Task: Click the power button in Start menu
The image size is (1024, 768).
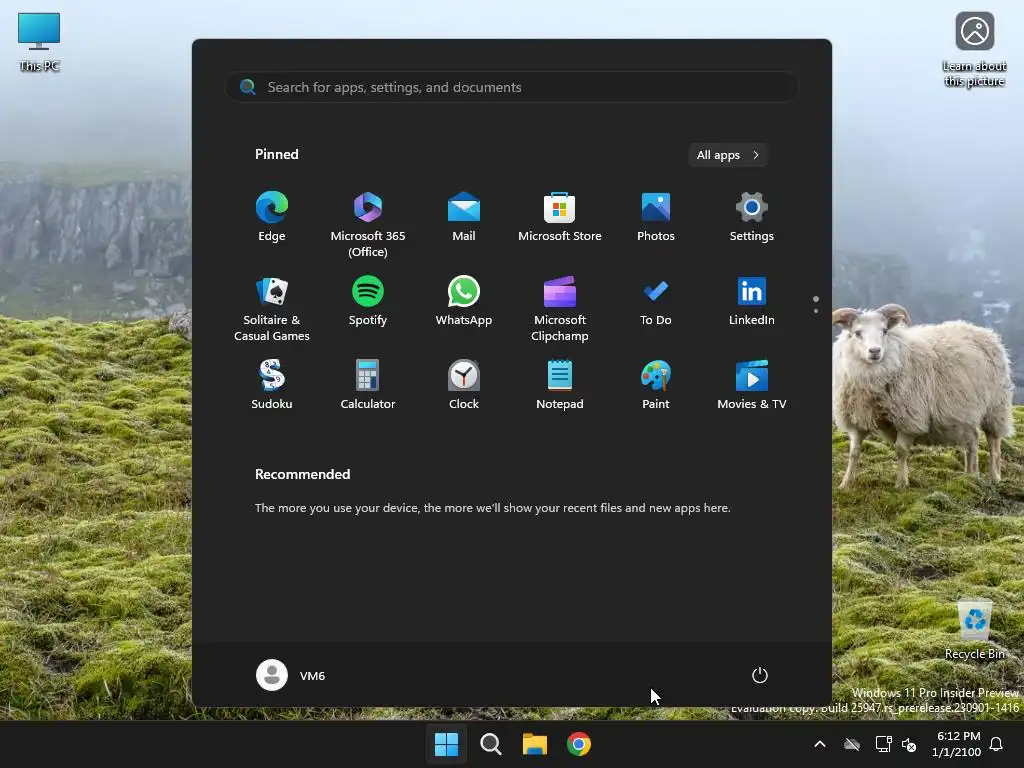Action: coord(760,675)
